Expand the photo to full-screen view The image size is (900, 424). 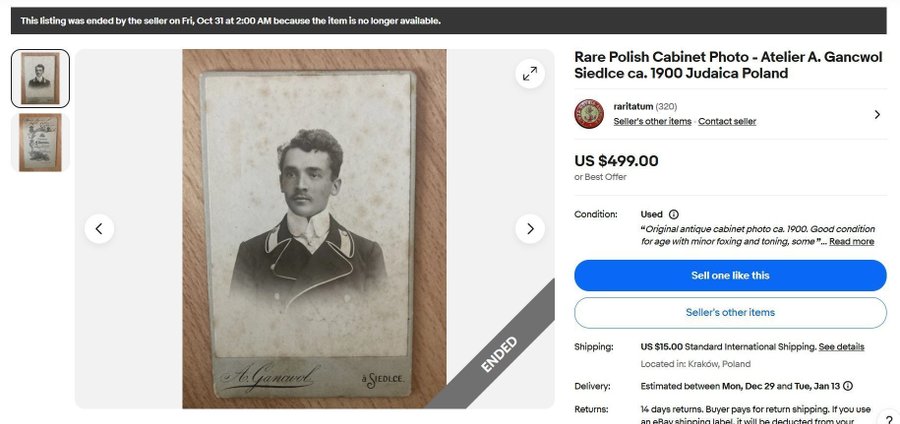[x=530, y=73]
